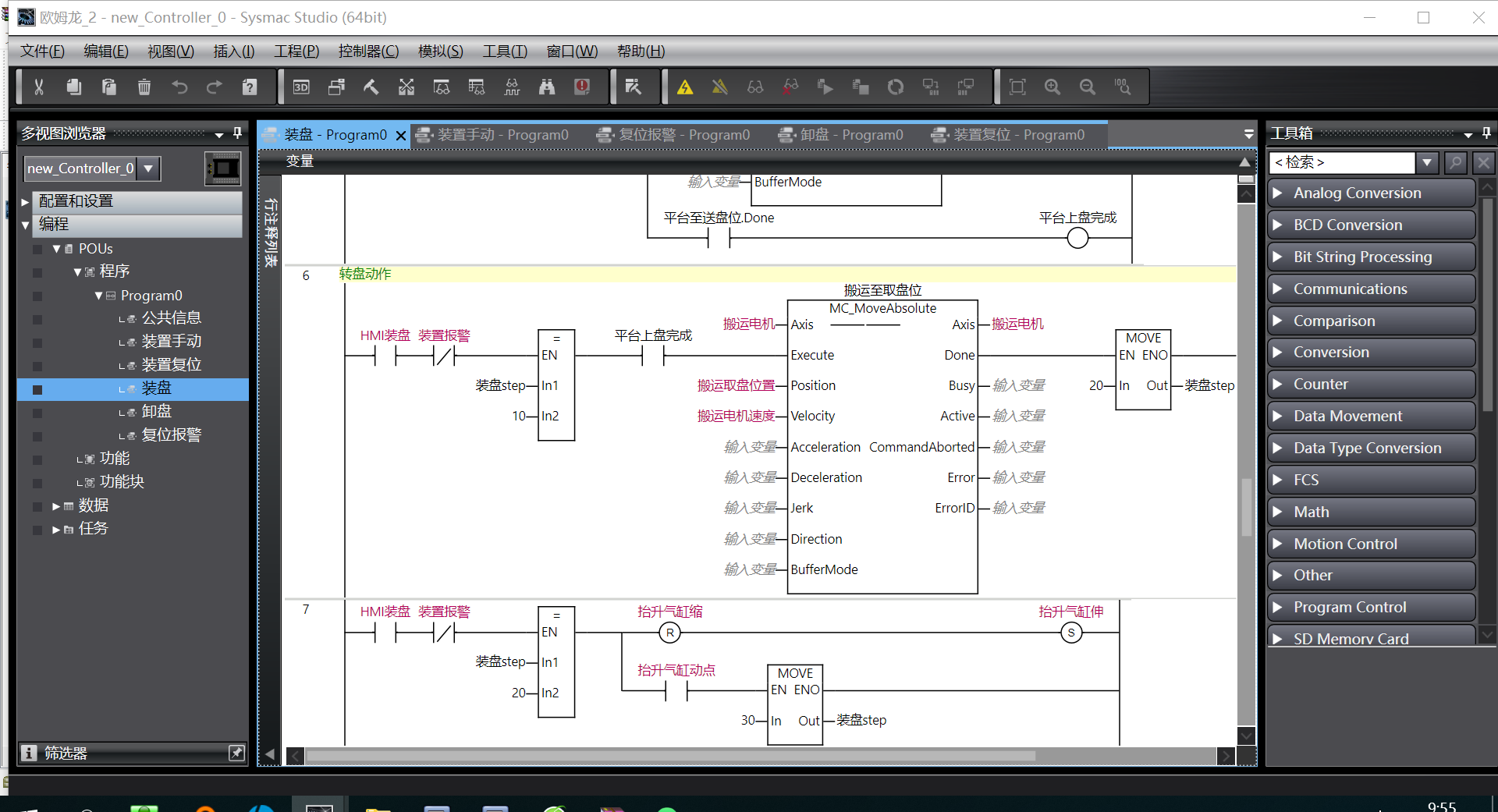
Task: Click the Redo arrow icon
Action: point(215,87)
